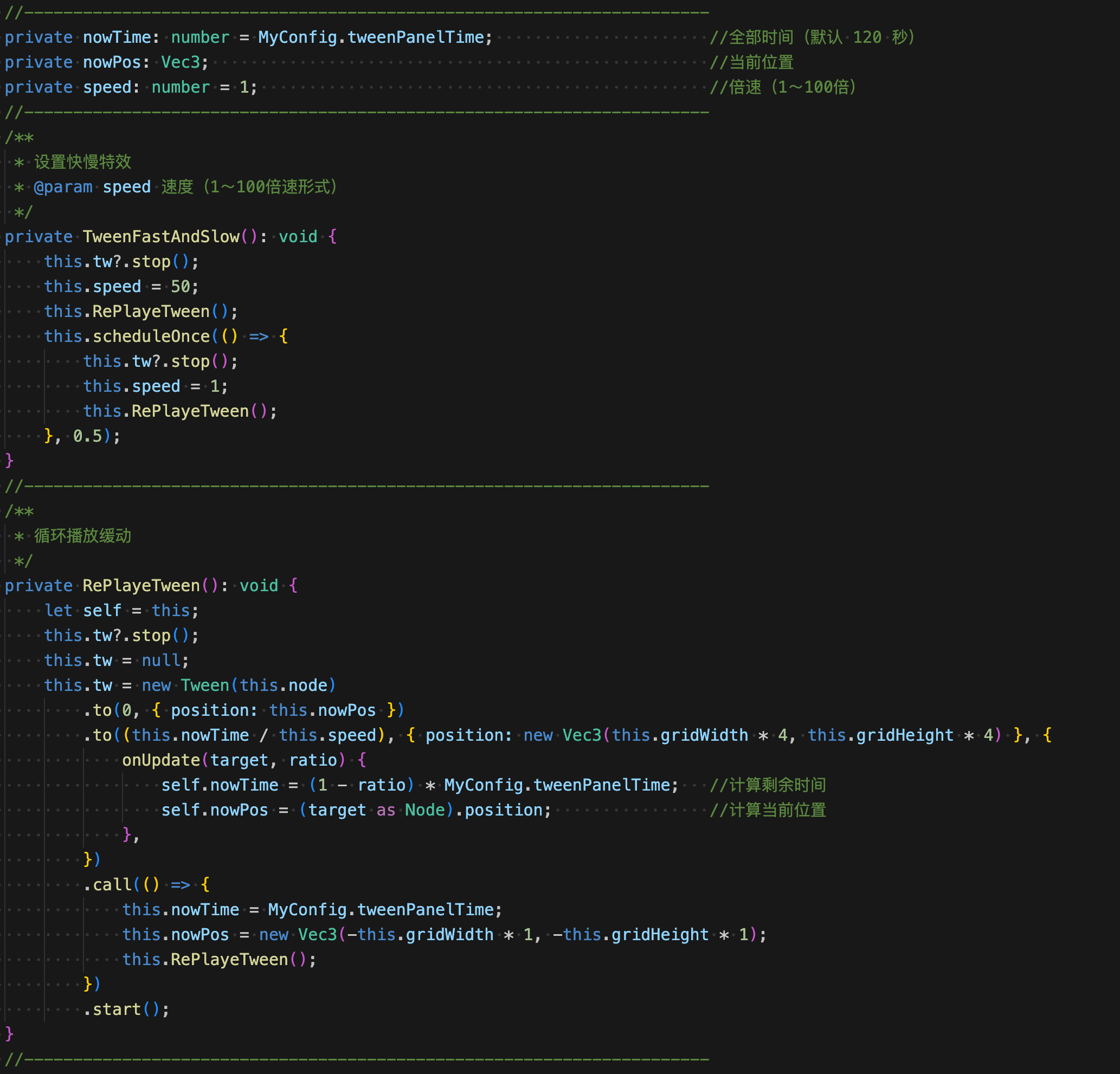Click the ratio parameter in onUpdate signature
1120x1074 pixels.
[313, 760]
